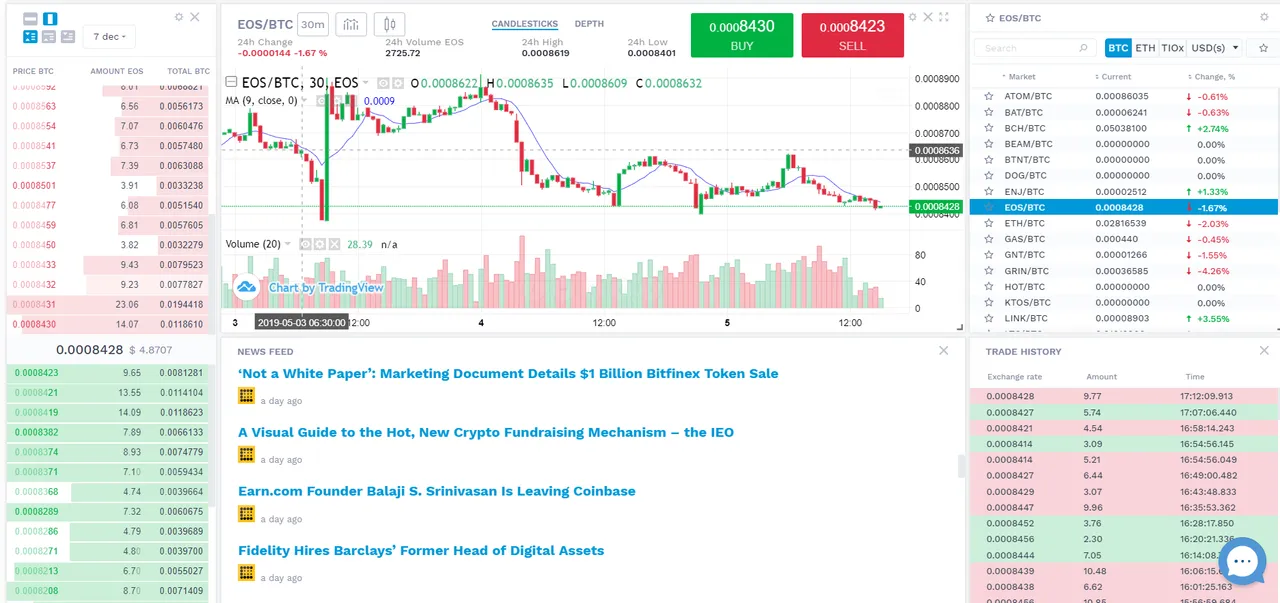Expand chart to fullscreen
Viewport: 1280px width, 603px height.
pyautogui.click(x=944, y=17)
